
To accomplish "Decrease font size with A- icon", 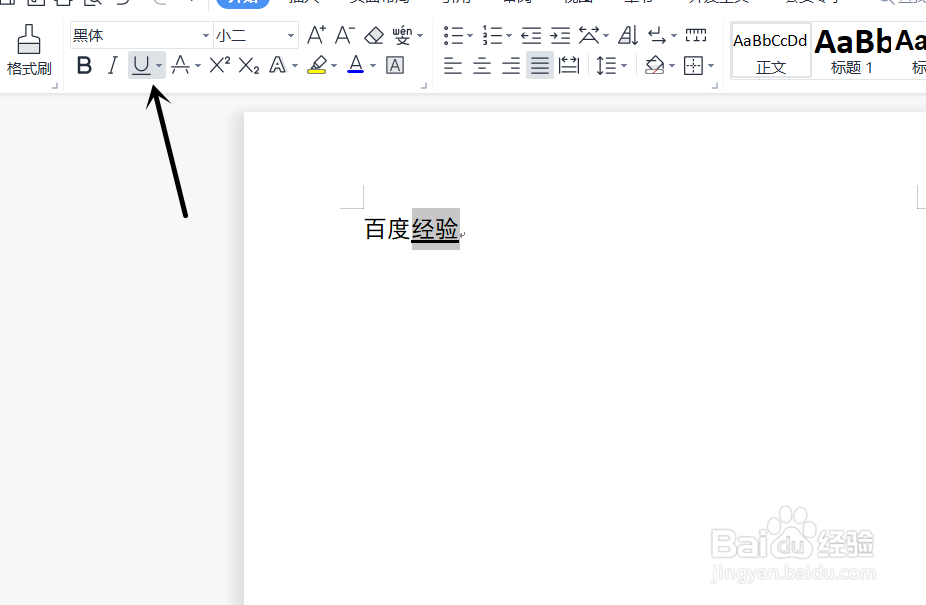I will click(x=344, y=35).
